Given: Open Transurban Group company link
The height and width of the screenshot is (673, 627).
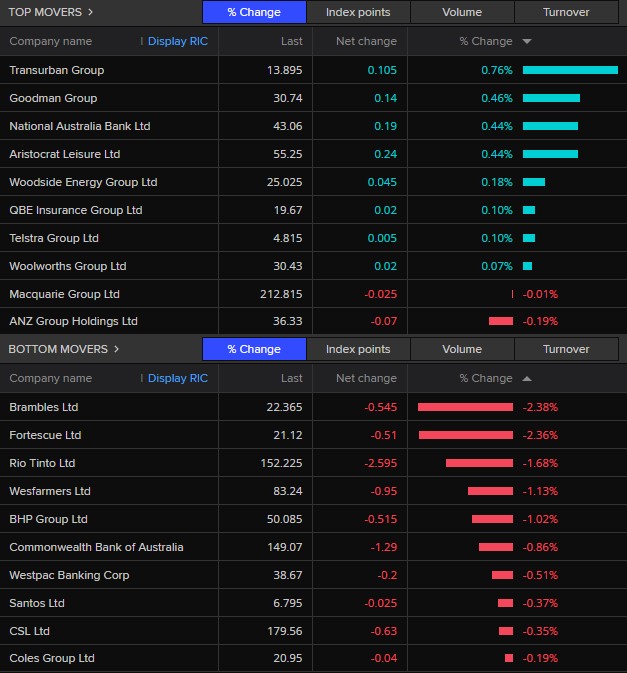Looking at the screenshot, I should [56, 70].
